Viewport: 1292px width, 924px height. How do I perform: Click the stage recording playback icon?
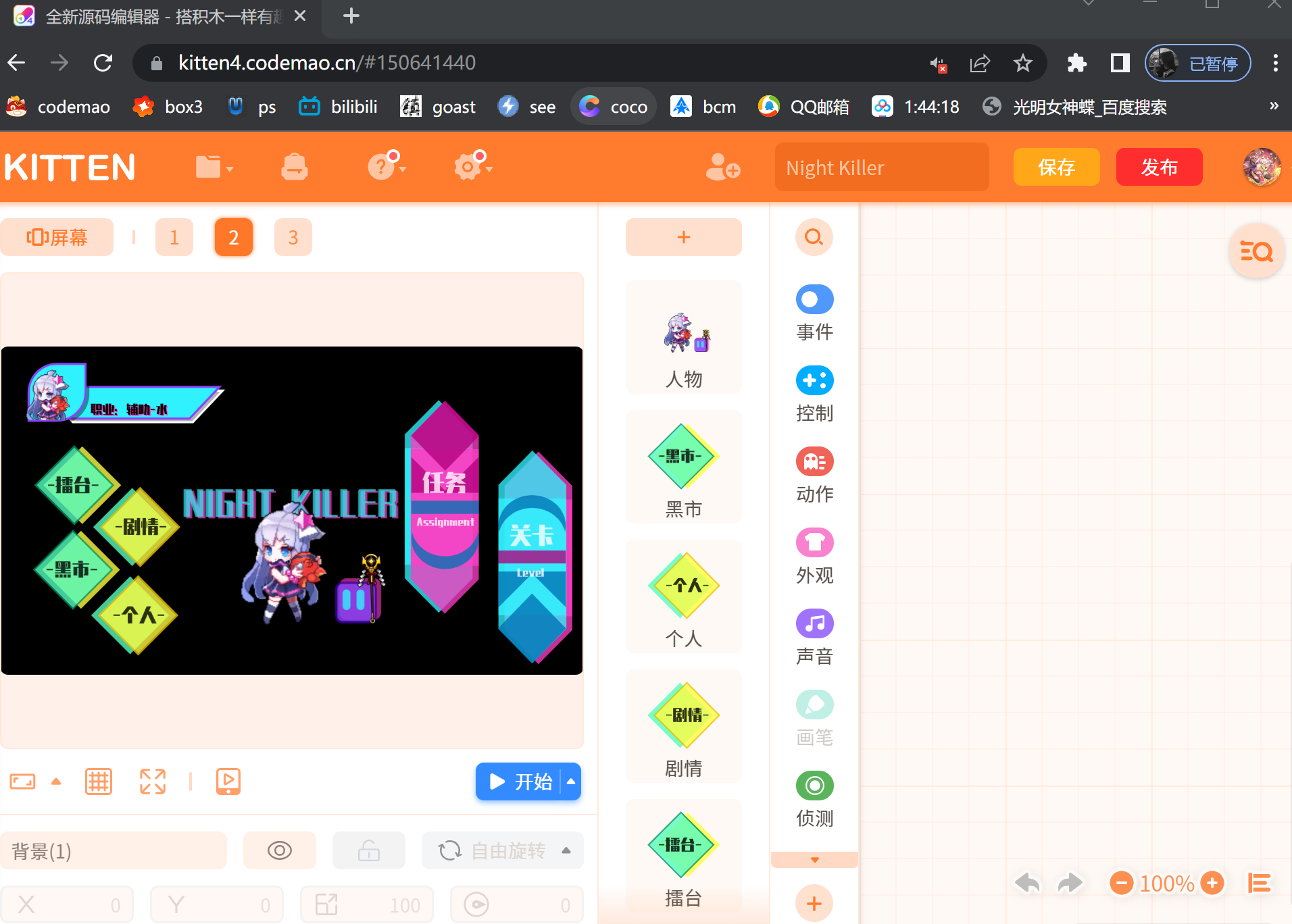tap(228, 781)
